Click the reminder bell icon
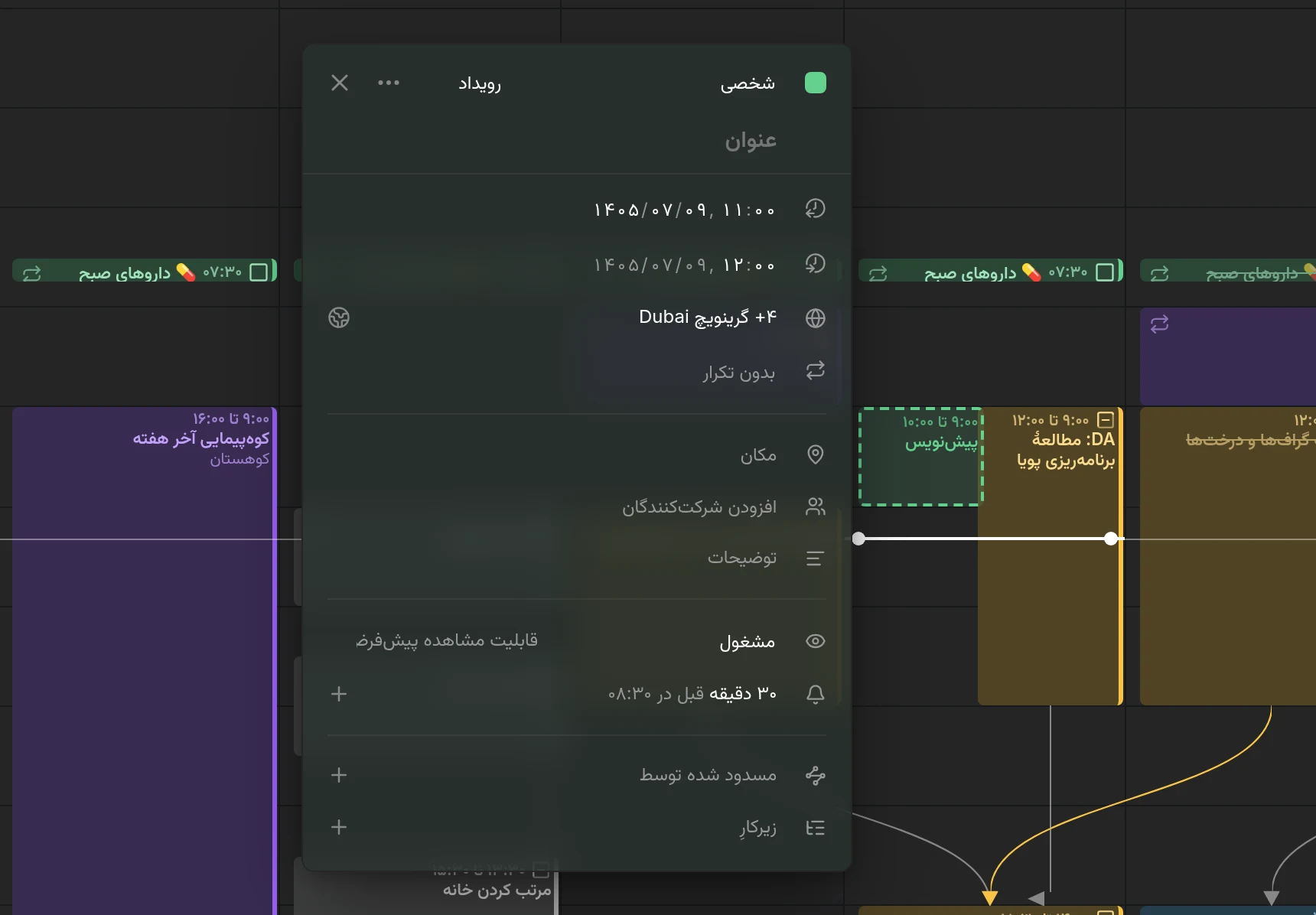The width and height of the screenshot is (1316, 915). 816,694
